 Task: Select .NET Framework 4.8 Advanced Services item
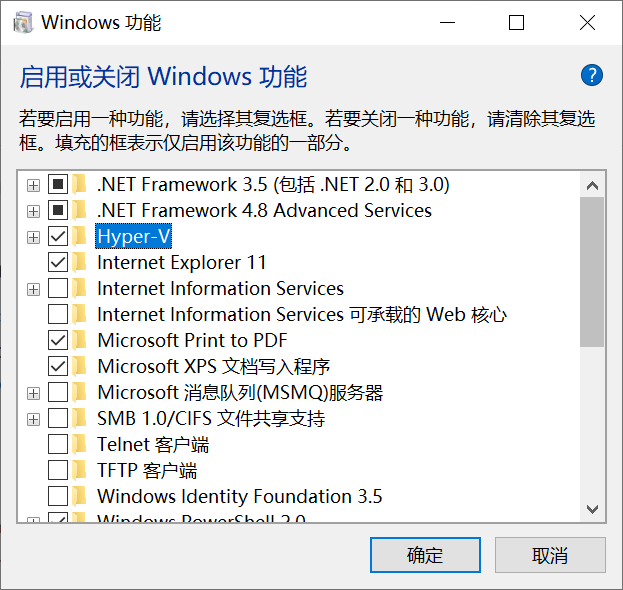coord(264,211)
